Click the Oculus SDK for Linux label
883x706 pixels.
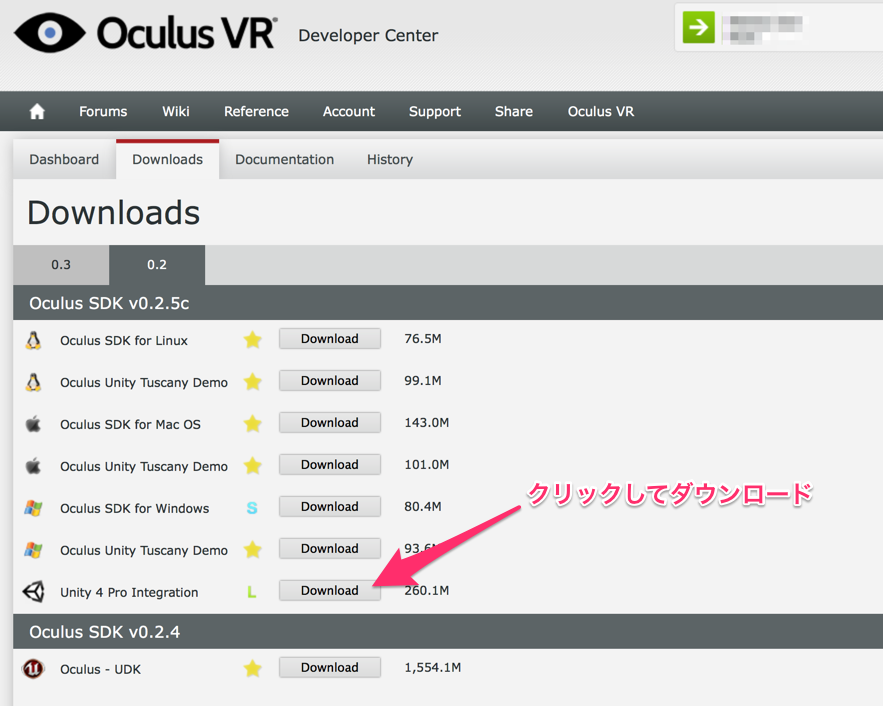[x=124, y=341]
